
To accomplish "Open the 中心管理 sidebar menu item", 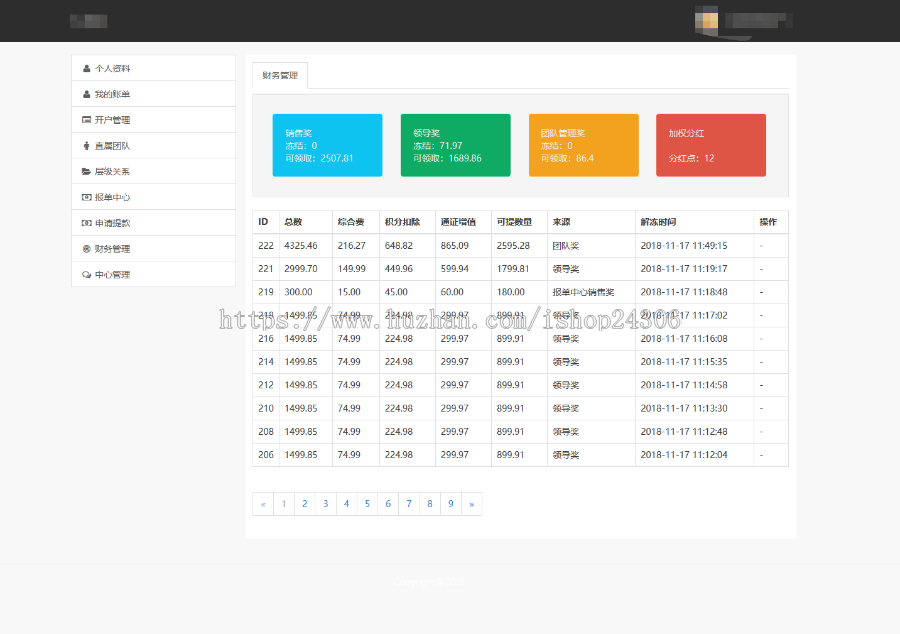I will pos(112,275).
